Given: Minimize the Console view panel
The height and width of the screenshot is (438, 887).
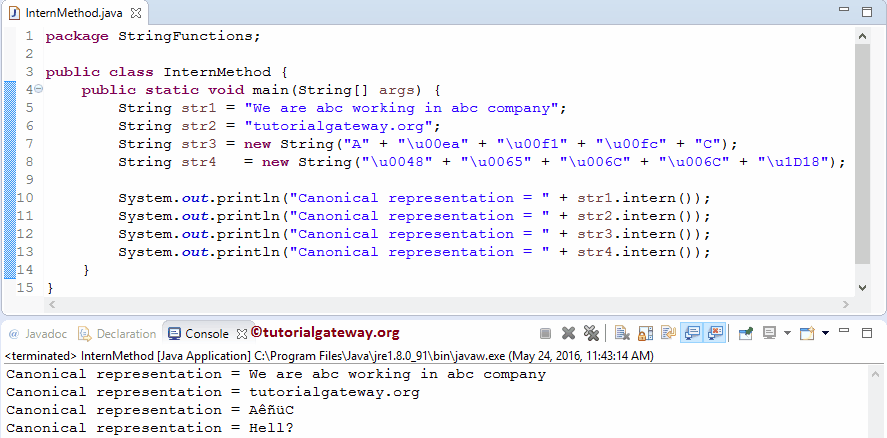Looking at the screenshot, I should click(844, 330).
